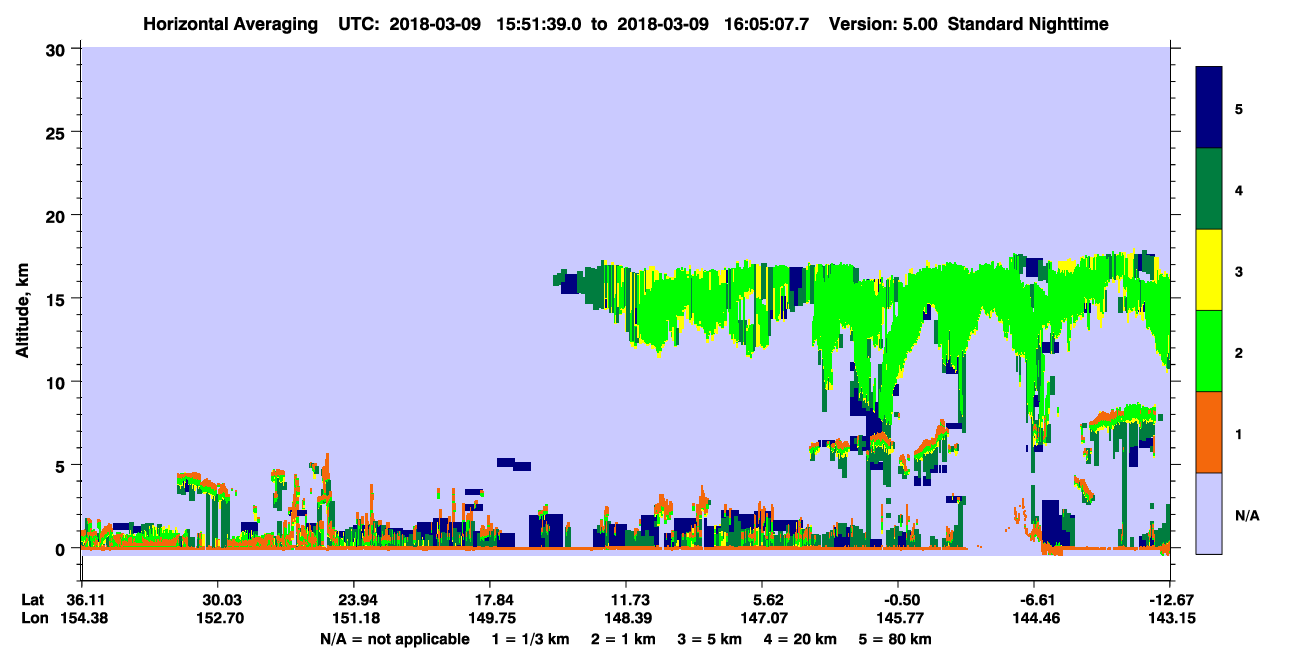Screen dimensions: 1300x667
Task: Click the "5 = 80 km" legend entry
Action: 896,639
